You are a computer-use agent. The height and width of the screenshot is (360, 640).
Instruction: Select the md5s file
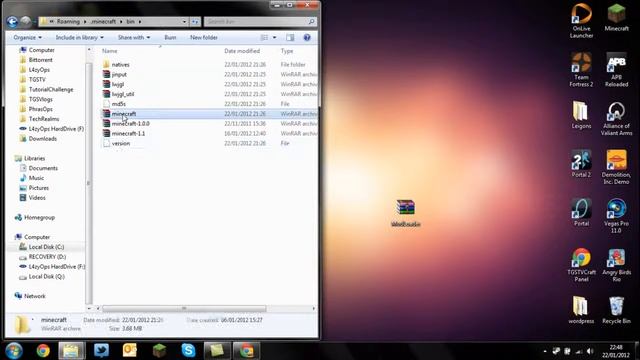tap(119, 104)
